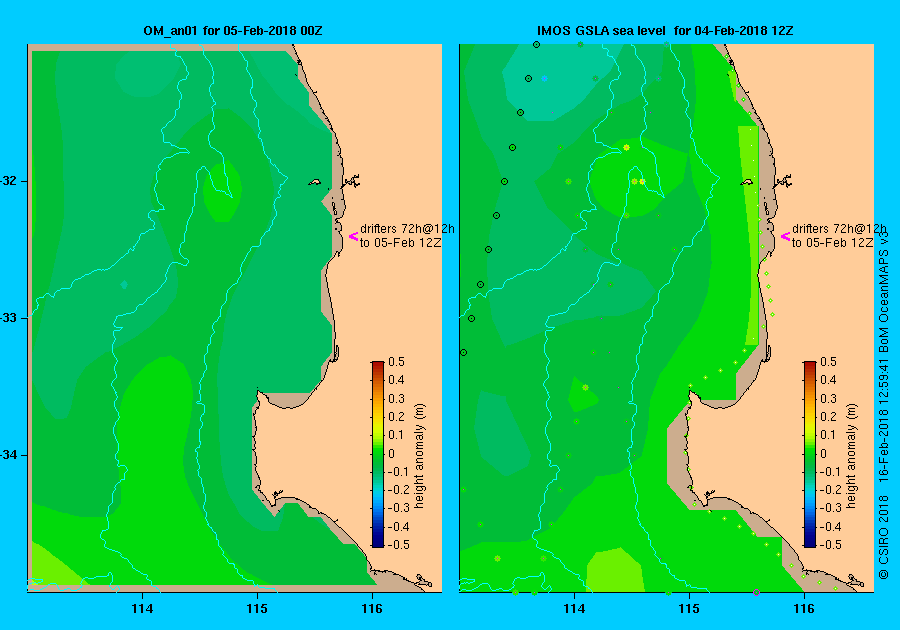This screenshot has height=630, width=900.
Task: Click the 0.1 tick on right color bar
Action: click(828, 435)
